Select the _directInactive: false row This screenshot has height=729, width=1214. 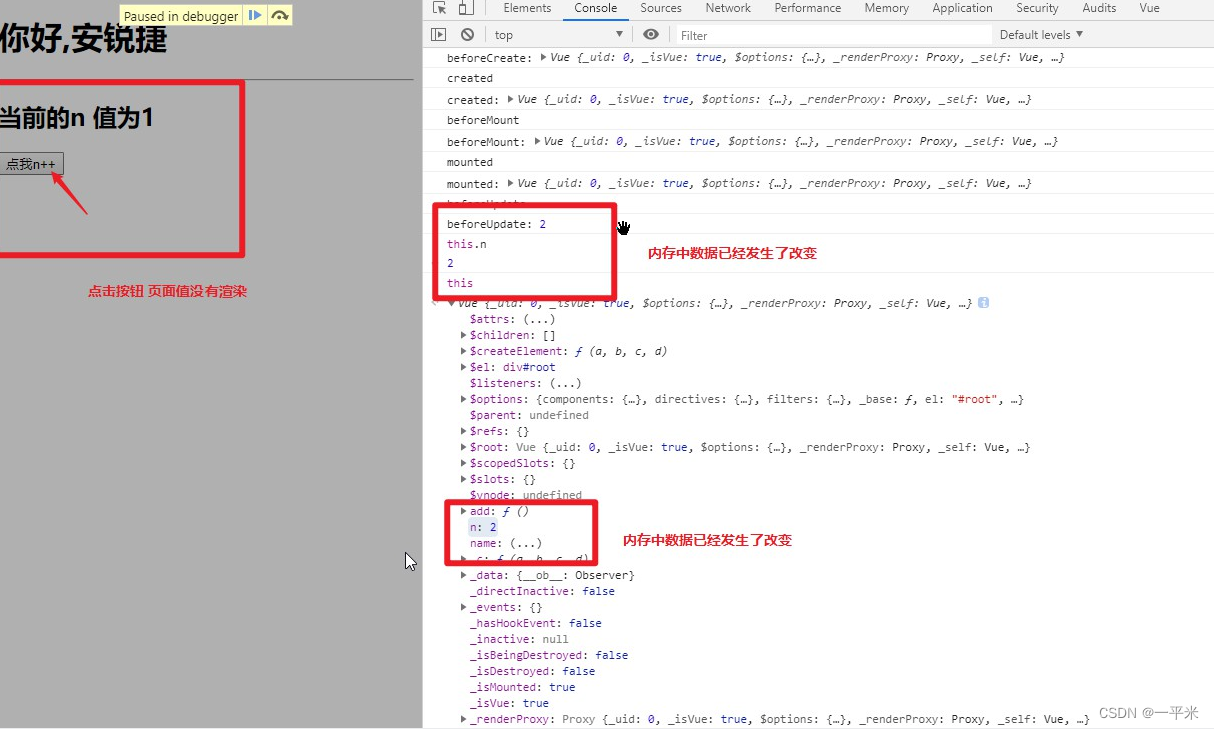point(542,591)
